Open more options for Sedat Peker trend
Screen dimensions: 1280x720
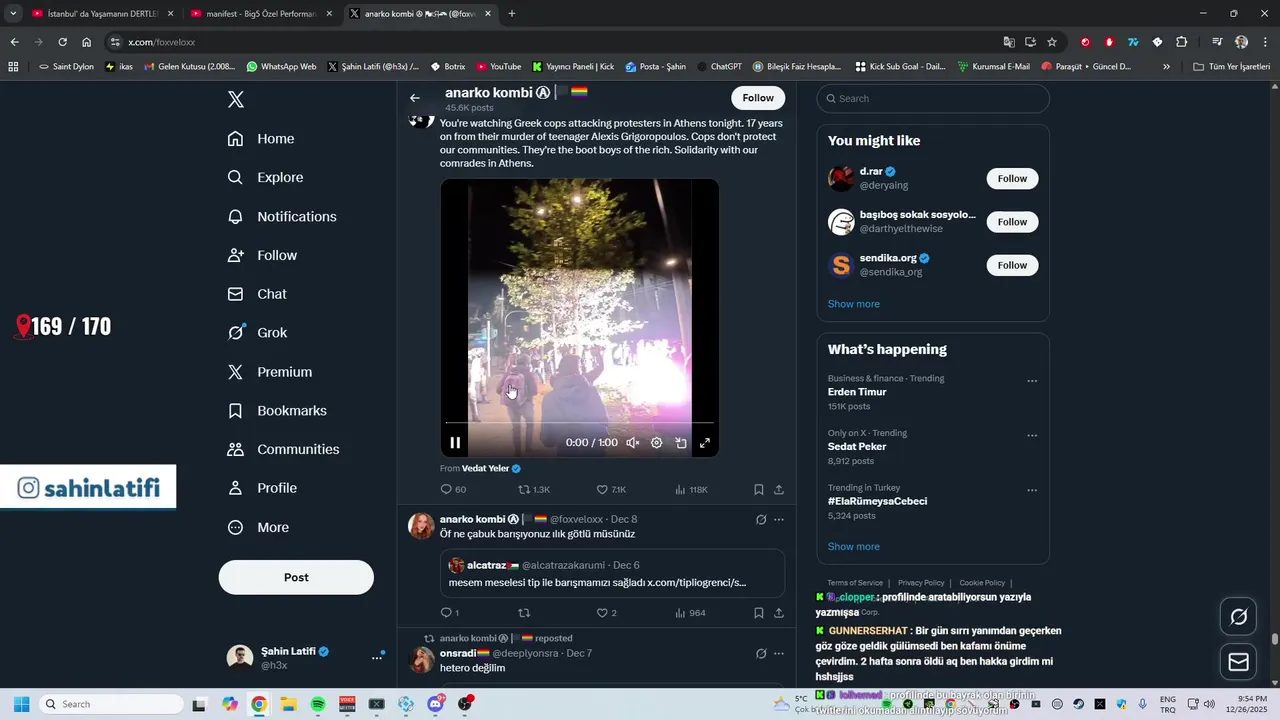click(1032, 436)
